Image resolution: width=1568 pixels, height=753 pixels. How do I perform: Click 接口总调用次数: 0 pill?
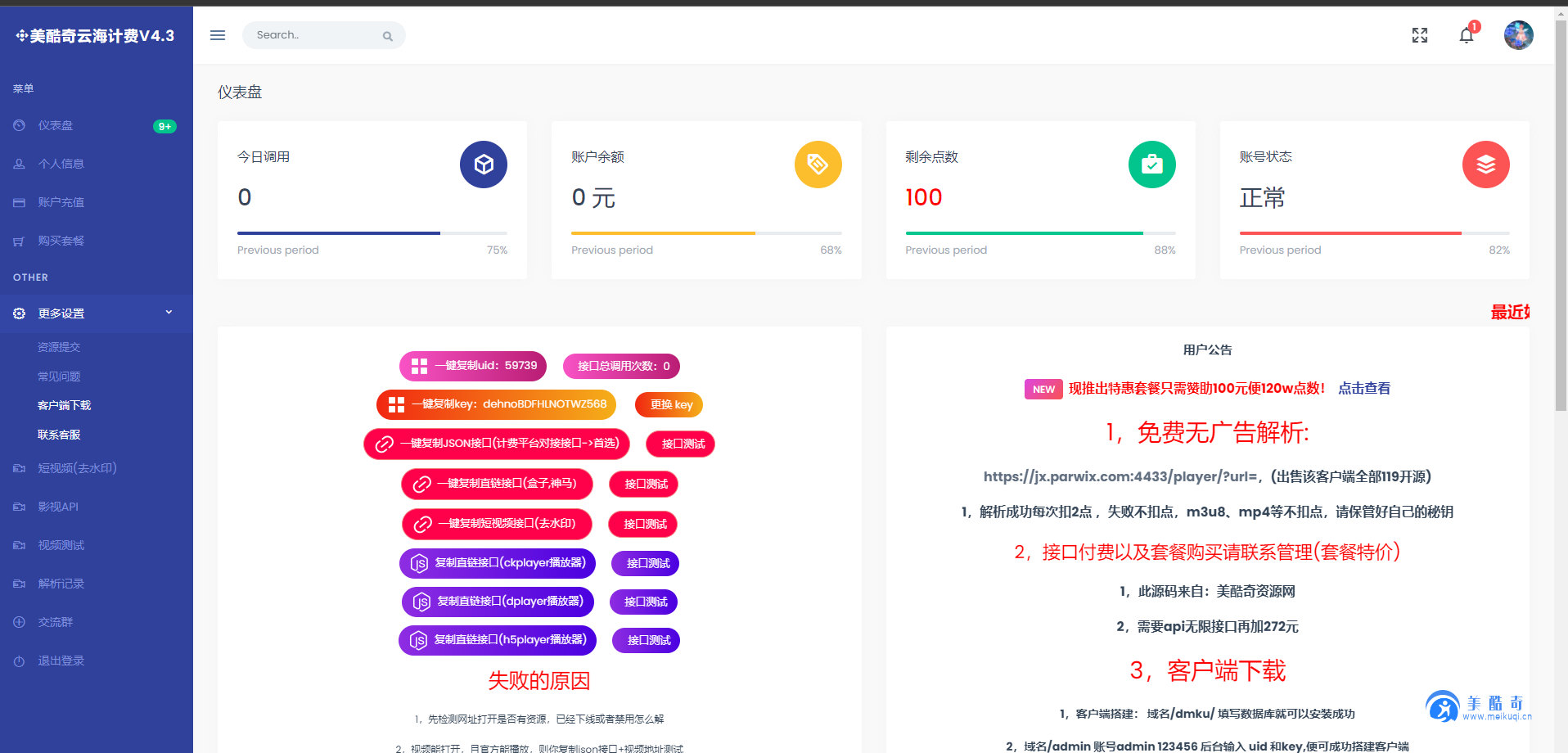(622, 366)
